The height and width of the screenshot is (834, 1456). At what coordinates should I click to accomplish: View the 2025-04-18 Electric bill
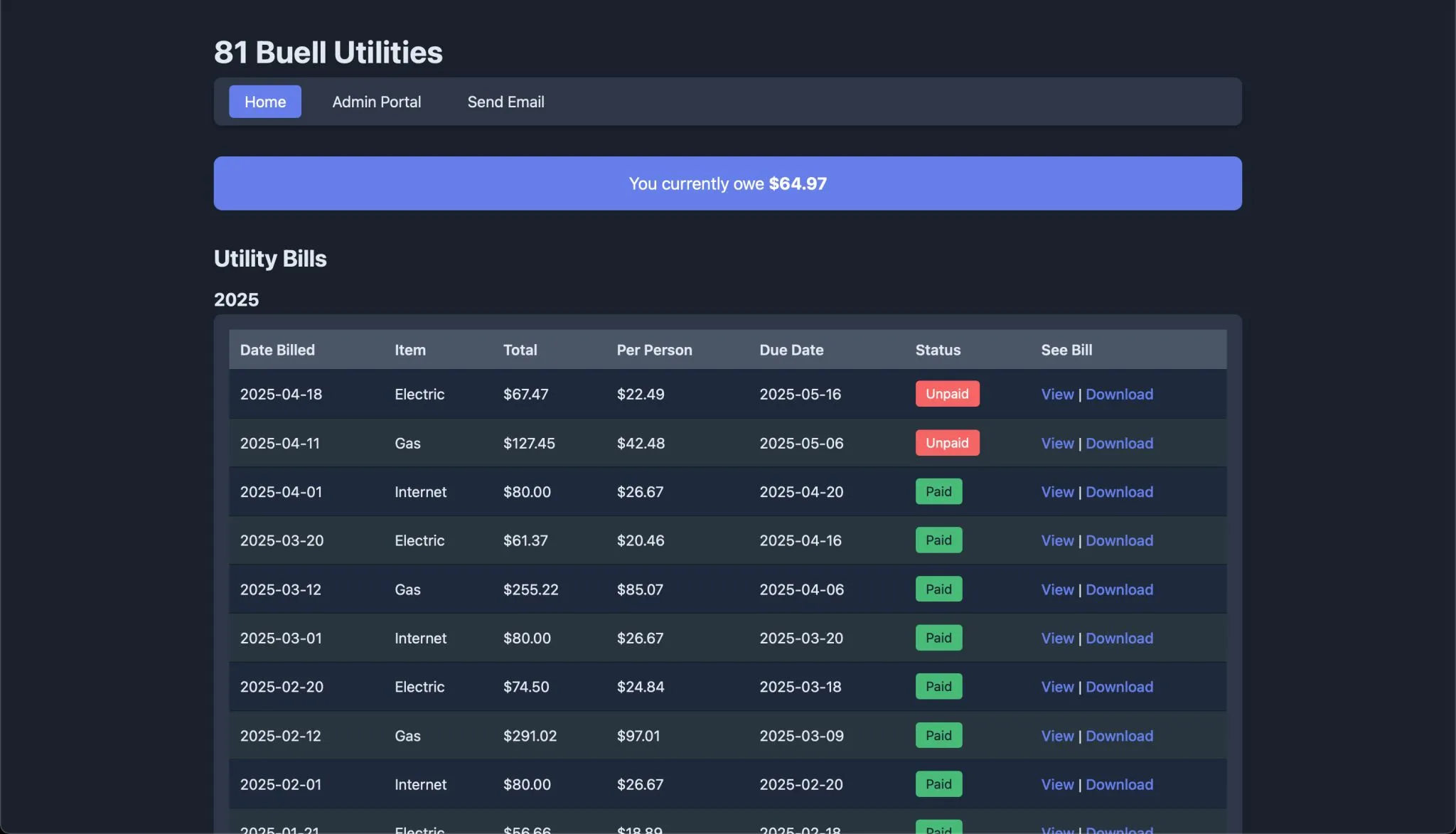pyautogui.click(x=1057, y=394)
